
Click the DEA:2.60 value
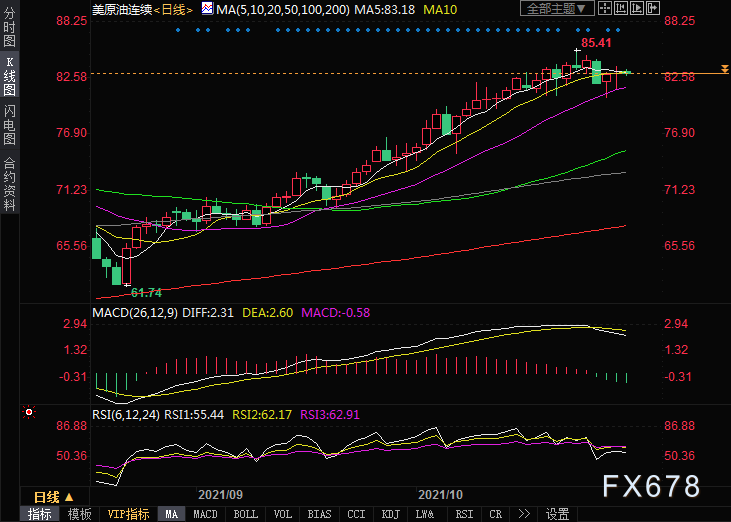268,312
